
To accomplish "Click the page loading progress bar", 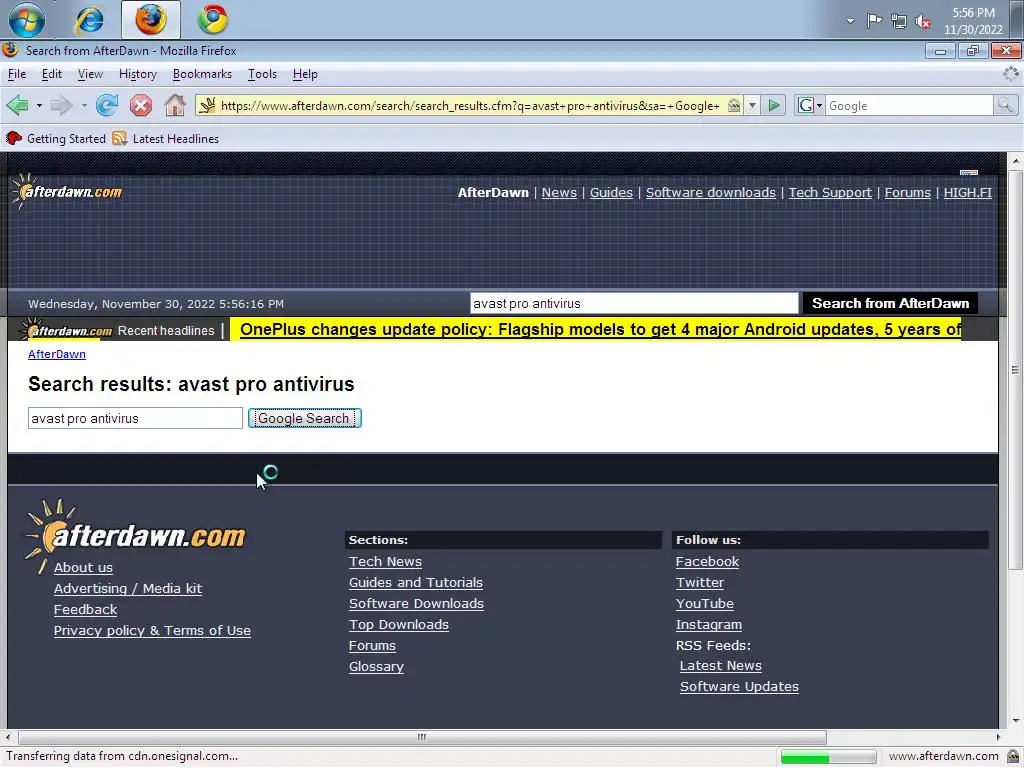I will tap(828, 757).
